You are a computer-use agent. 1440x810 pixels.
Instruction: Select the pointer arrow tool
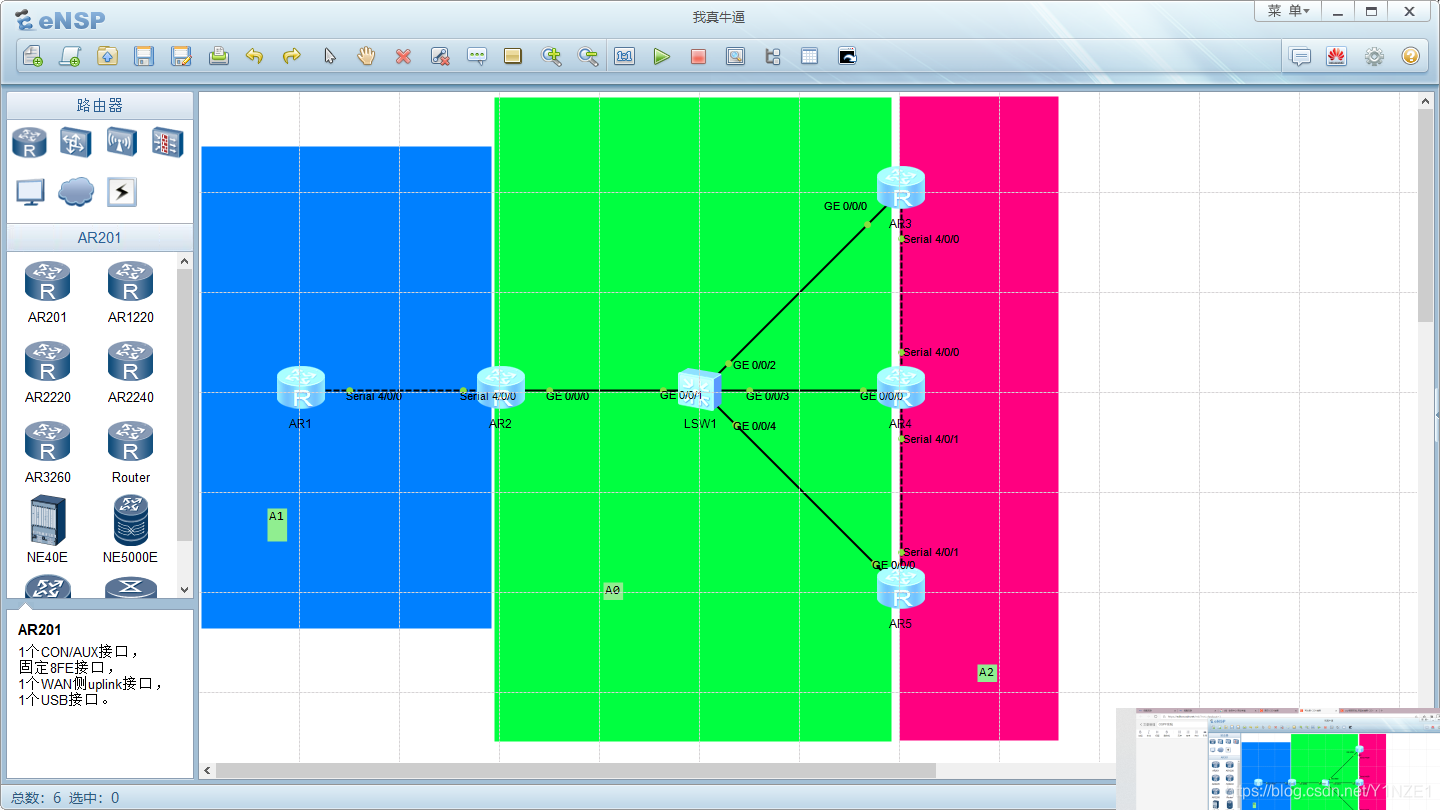[x=329, y=56]
